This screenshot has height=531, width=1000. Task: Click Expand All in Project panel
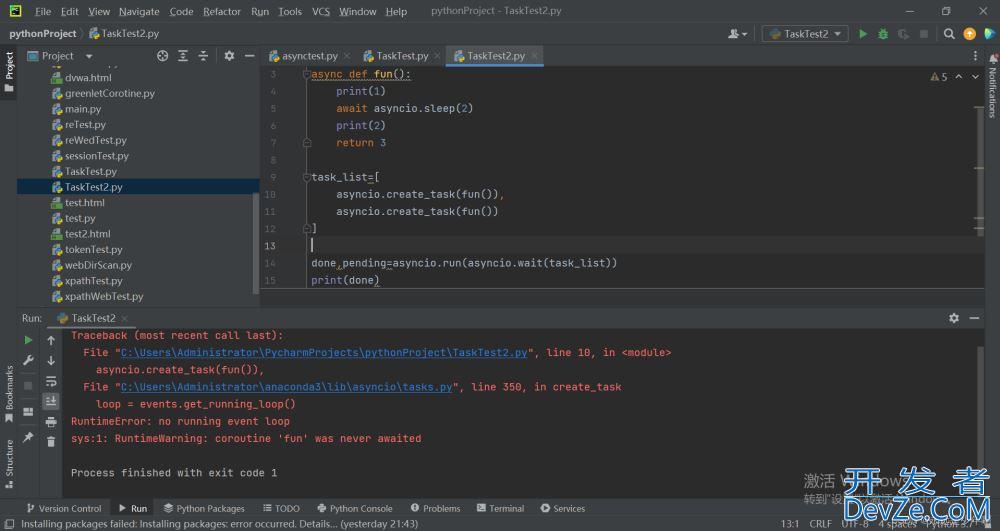[x=183, y=56]
